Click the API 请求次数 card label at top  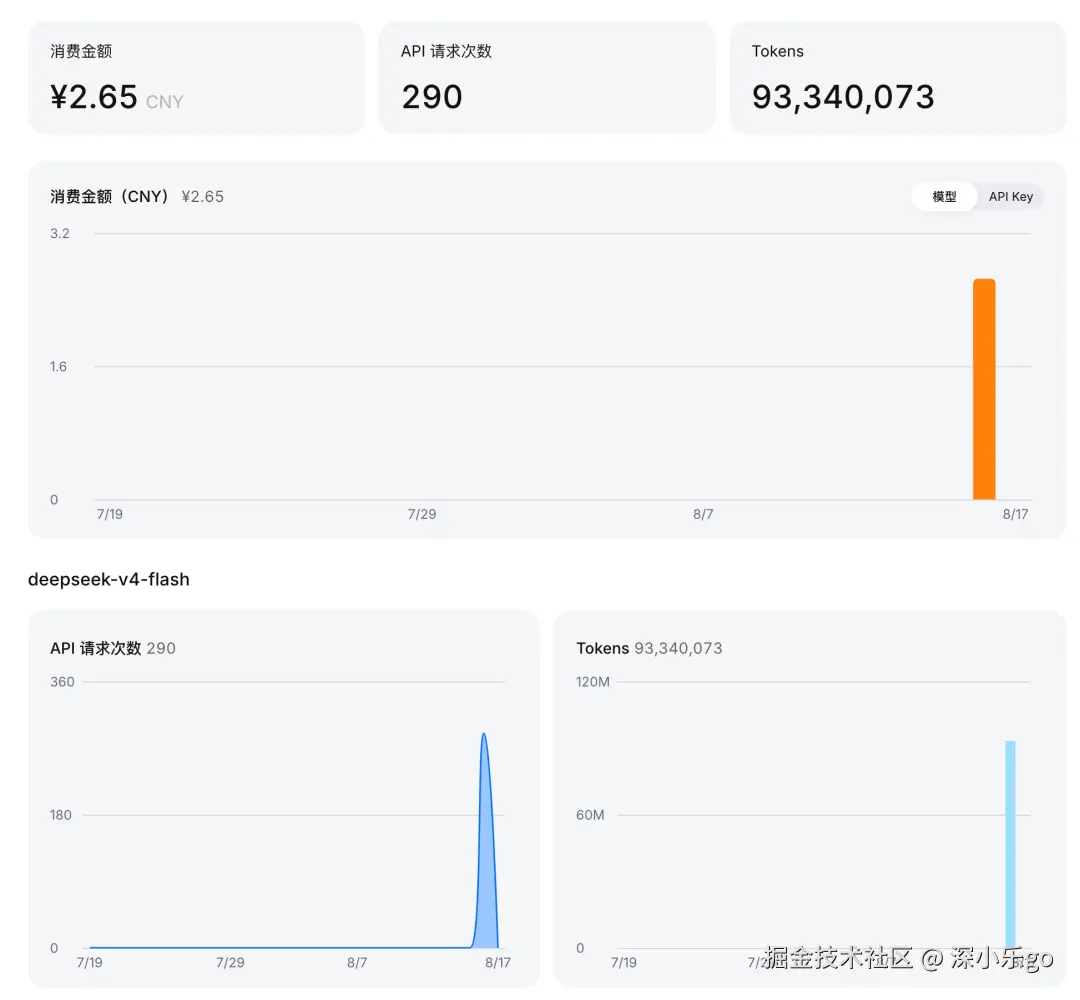(446, 52)
